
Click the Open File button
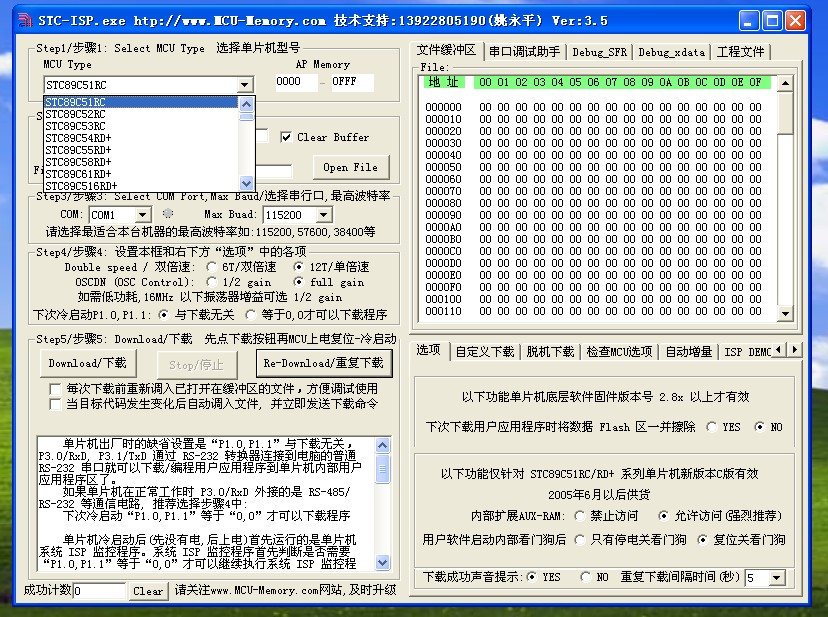[x=351, y=167]
